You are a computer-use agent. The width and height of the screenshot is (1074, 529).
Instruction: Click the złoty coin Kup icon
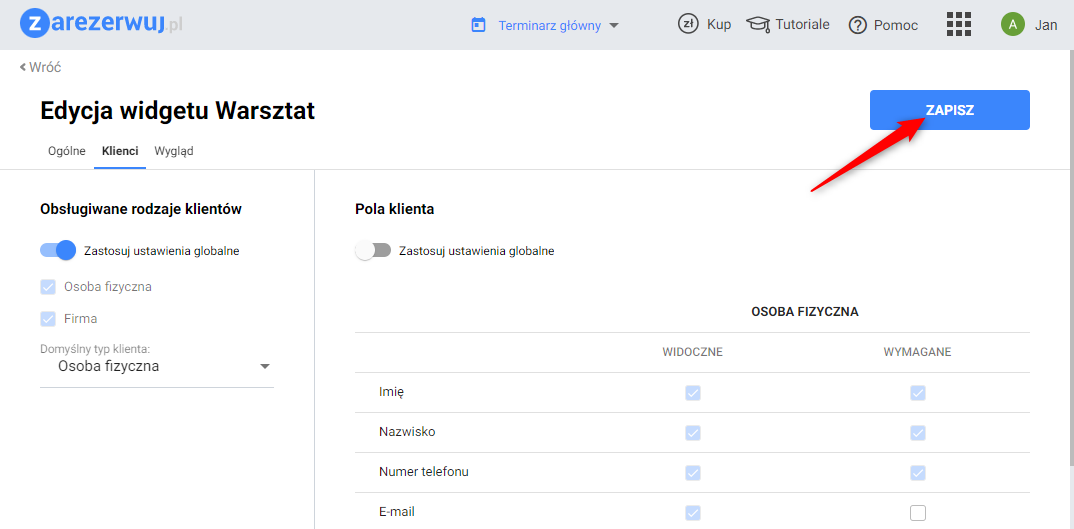pos(688,24)
